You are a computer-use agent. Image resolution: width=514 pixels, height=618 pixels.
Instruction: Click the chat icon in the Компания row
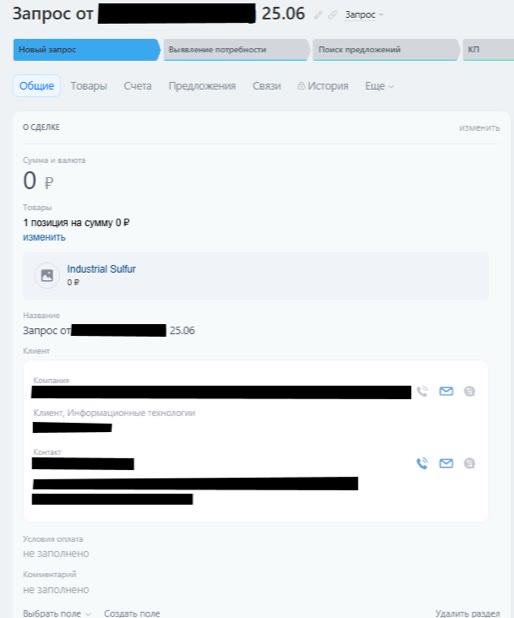click(469, 391)
